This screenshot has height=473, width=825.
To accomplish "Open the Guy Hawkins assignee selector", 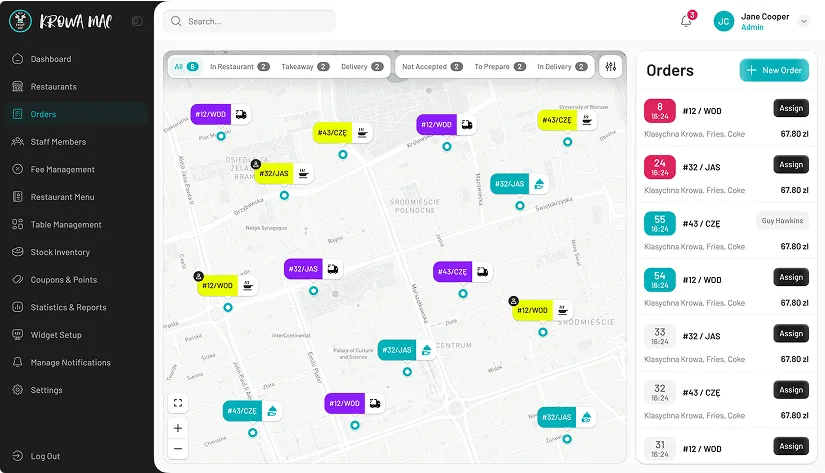I will [782, 221].
